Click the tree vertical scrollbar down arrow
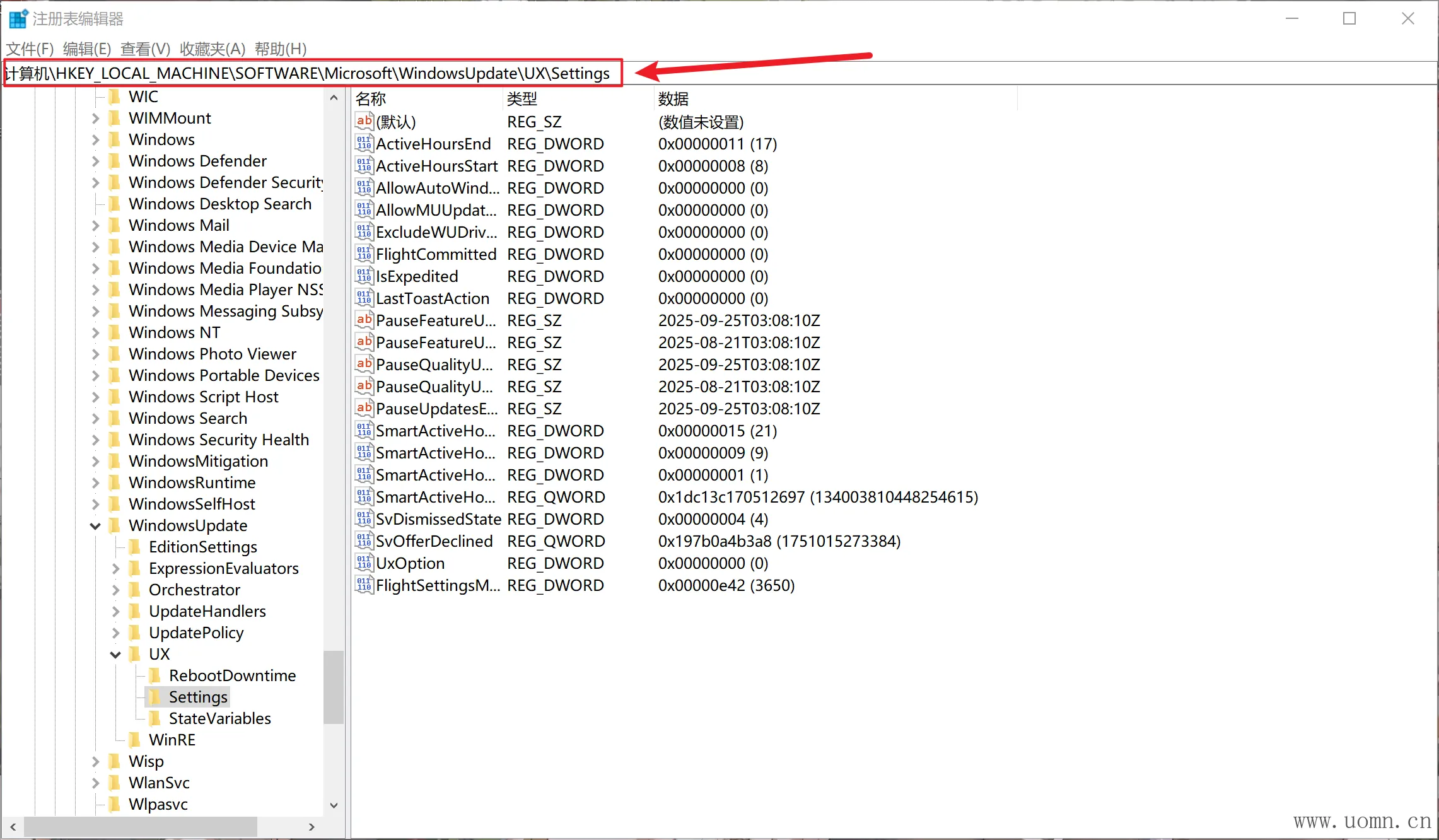Image resolution: width=1439 pixels, height=840 pixels. 334,805
